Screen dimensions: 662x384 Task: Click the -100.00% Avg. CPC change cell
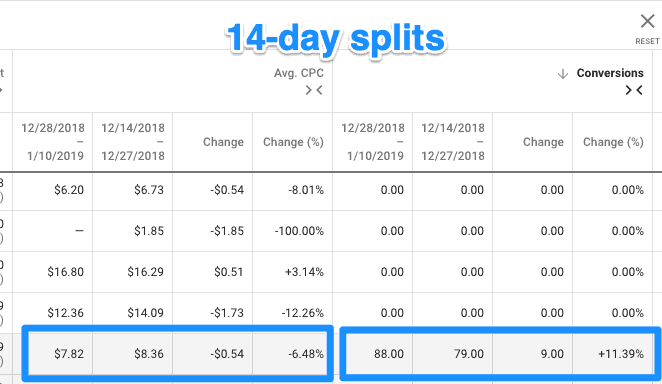(x=299, y=231)
